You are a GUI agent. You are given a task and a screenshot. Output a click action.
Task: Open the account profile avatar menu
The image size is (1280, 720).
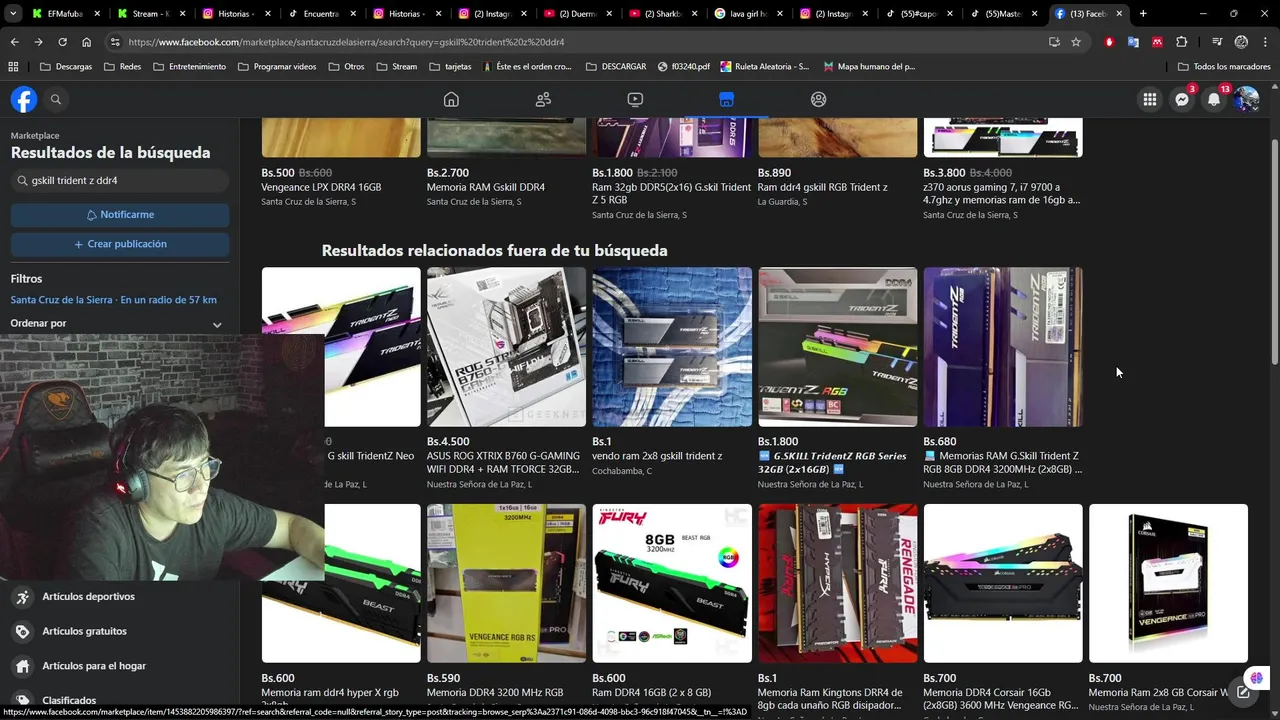(x=1246, y=99)
